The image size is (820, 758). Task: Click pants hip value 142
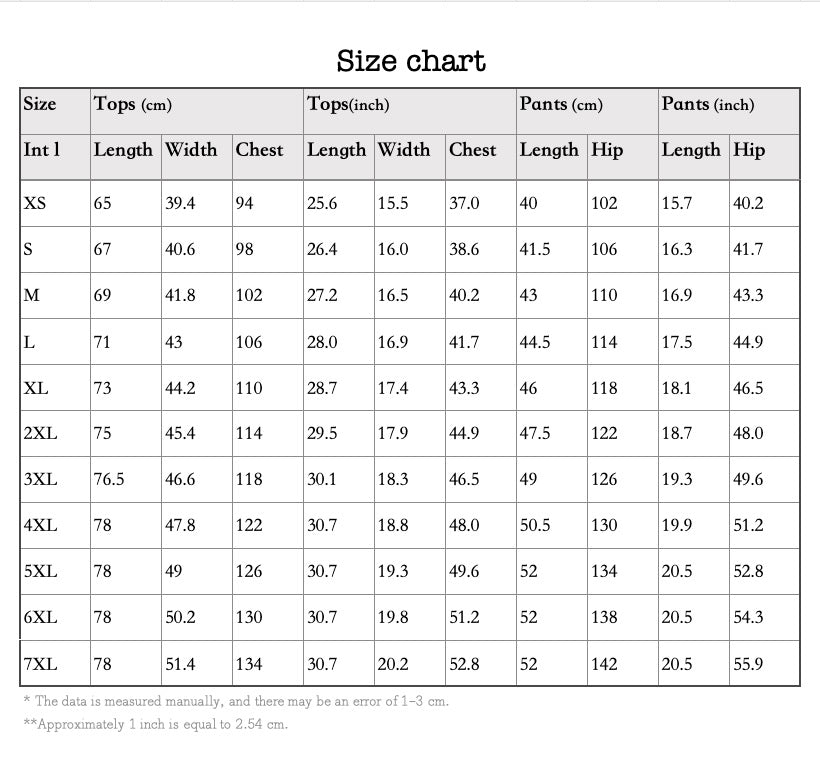pyautogui.click(x=604, y=664)
